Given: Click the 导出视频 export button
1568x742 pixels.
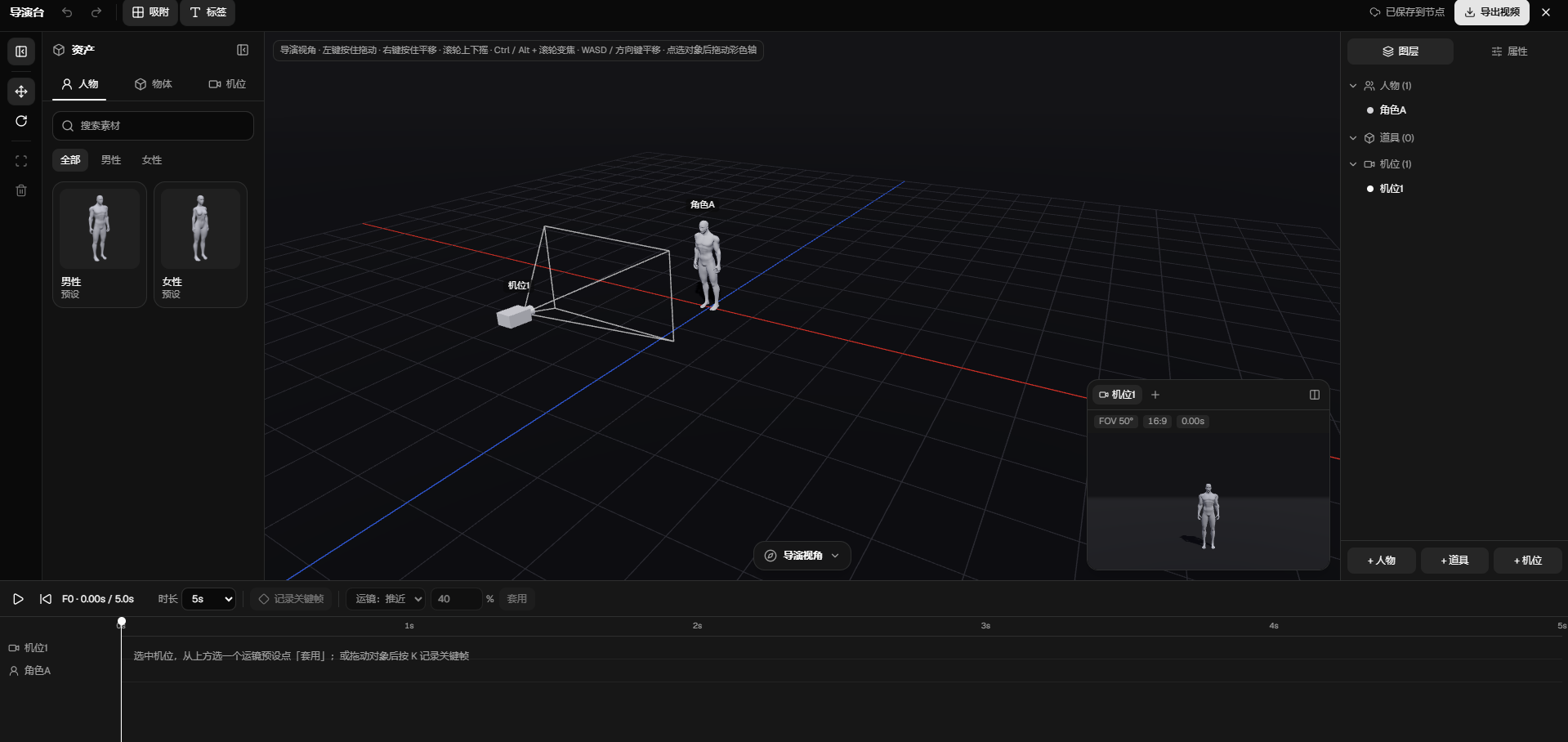Looking at the screenshot, I should point(1491,12).
